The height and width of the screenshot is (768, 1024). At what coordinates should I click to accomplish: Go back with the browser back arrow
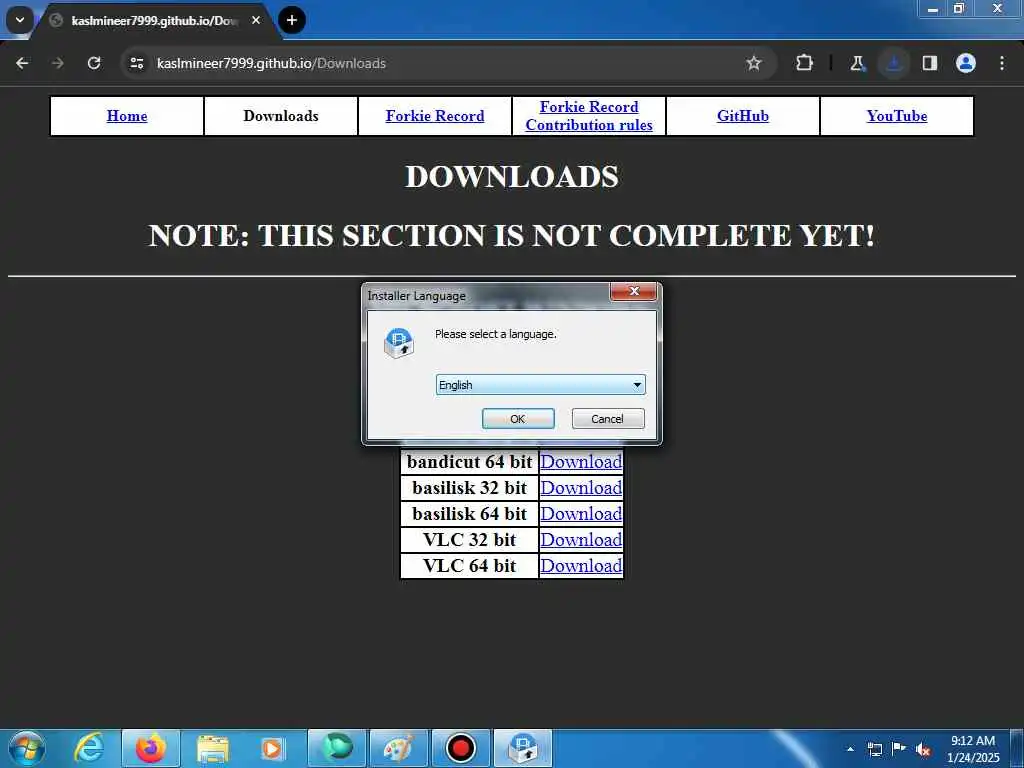pos(22,63)
